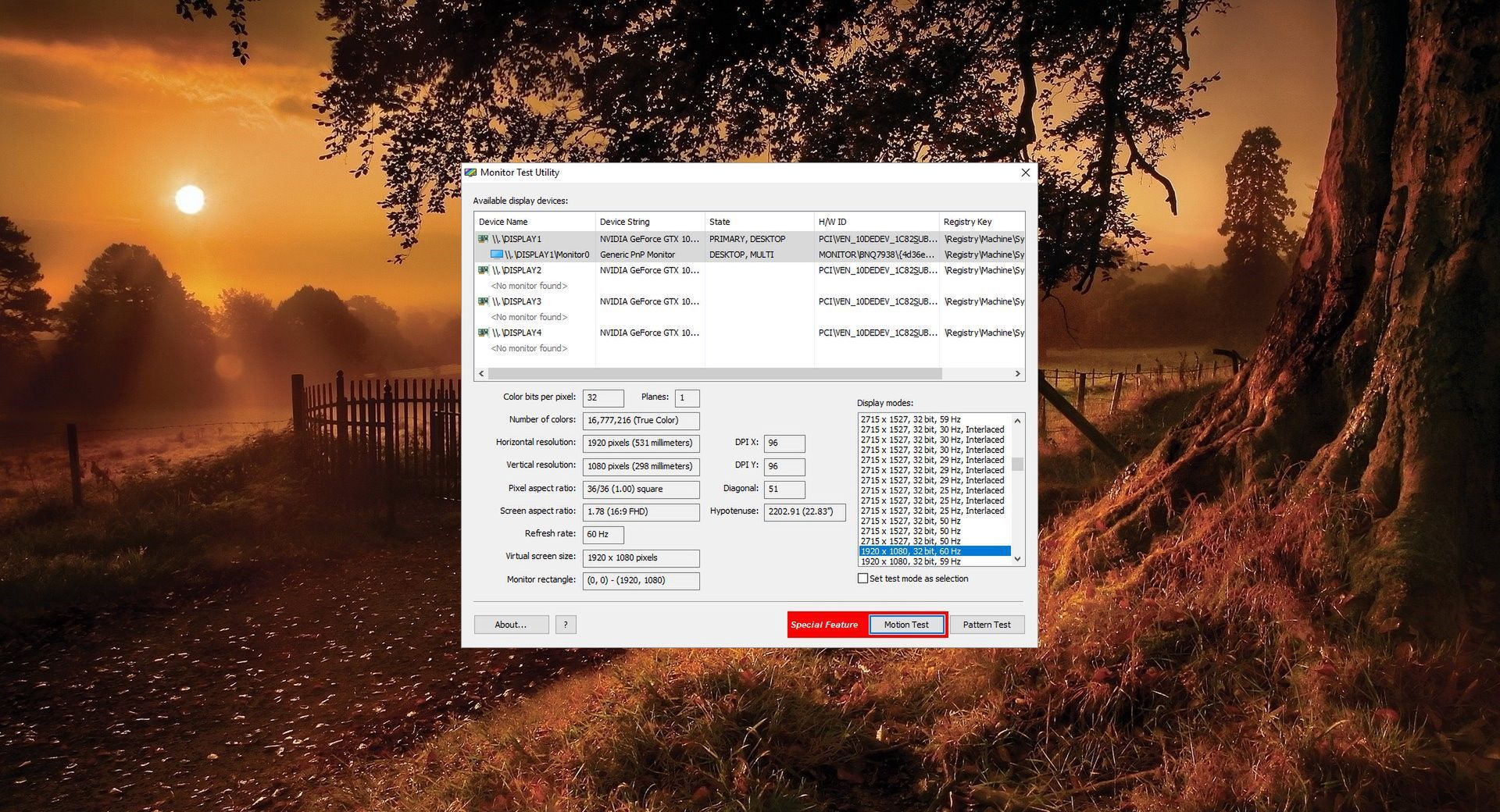
Task: Click the ? help button
Action: coord(566,625)
